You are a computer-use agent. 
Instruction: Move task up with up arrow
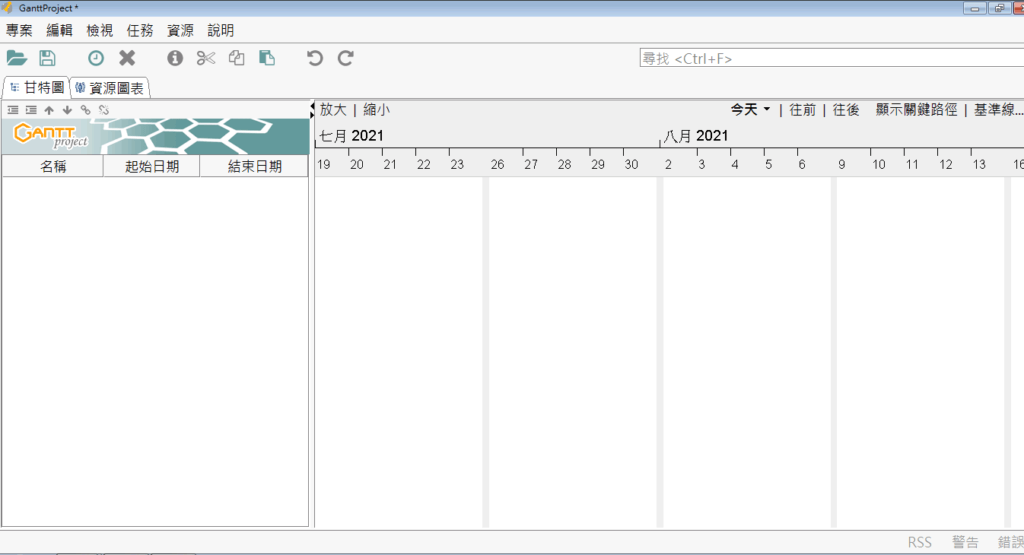pyautogui.click(x=49, y=110)
